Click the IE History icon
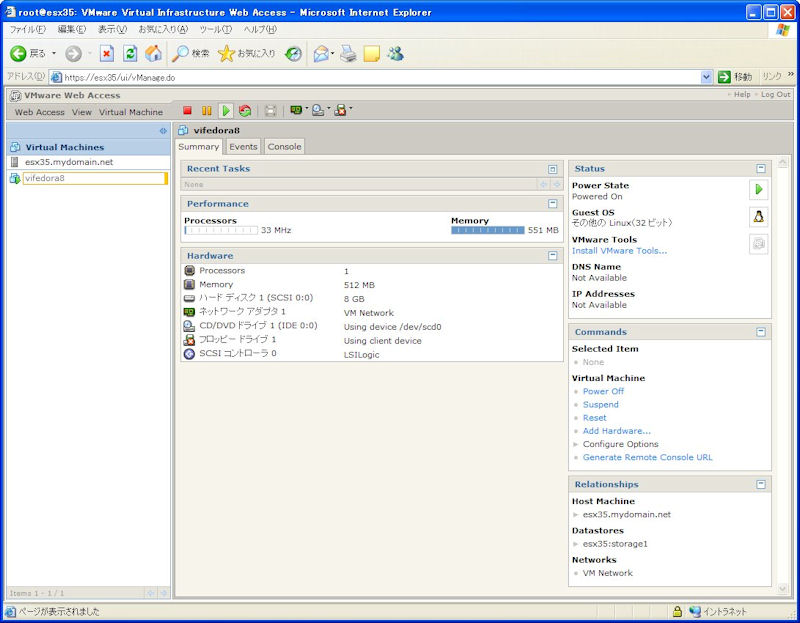Viewport: 800px width, 623px height. 293,54
